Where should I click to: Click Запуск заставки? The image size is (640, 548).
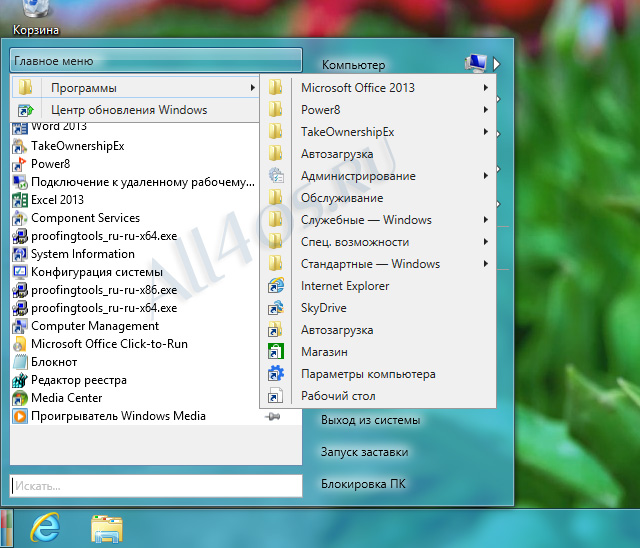tap(364, 452)
